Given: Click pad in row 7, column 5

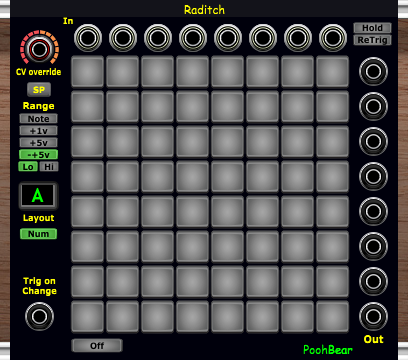Looking at the screenshot, I should pyautogui.click(x=227, y=281).
